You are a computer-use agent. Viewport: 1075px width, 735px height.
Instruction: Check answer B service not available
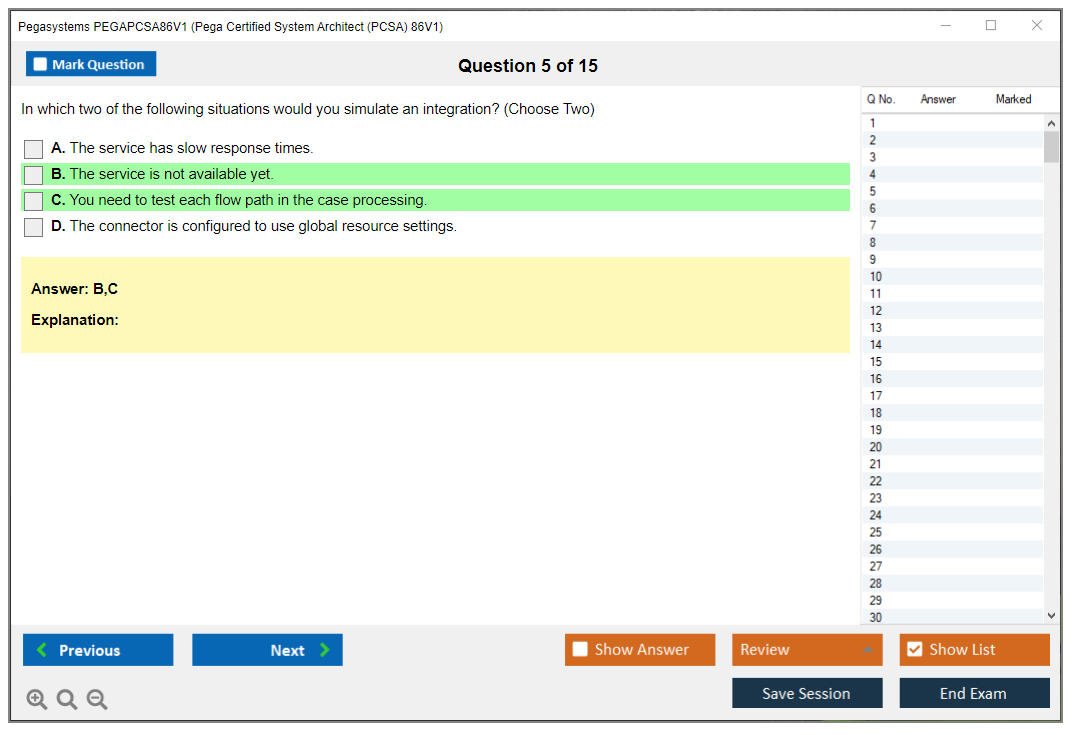click(34, 175)
